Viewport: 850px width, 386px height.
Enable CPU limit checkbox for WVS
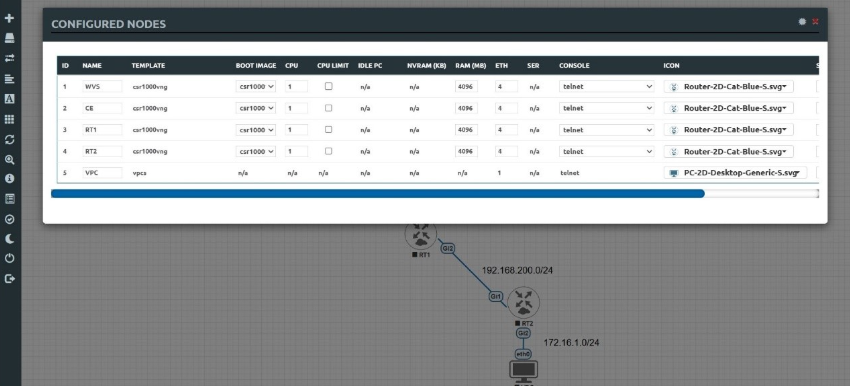coord(329,86)
